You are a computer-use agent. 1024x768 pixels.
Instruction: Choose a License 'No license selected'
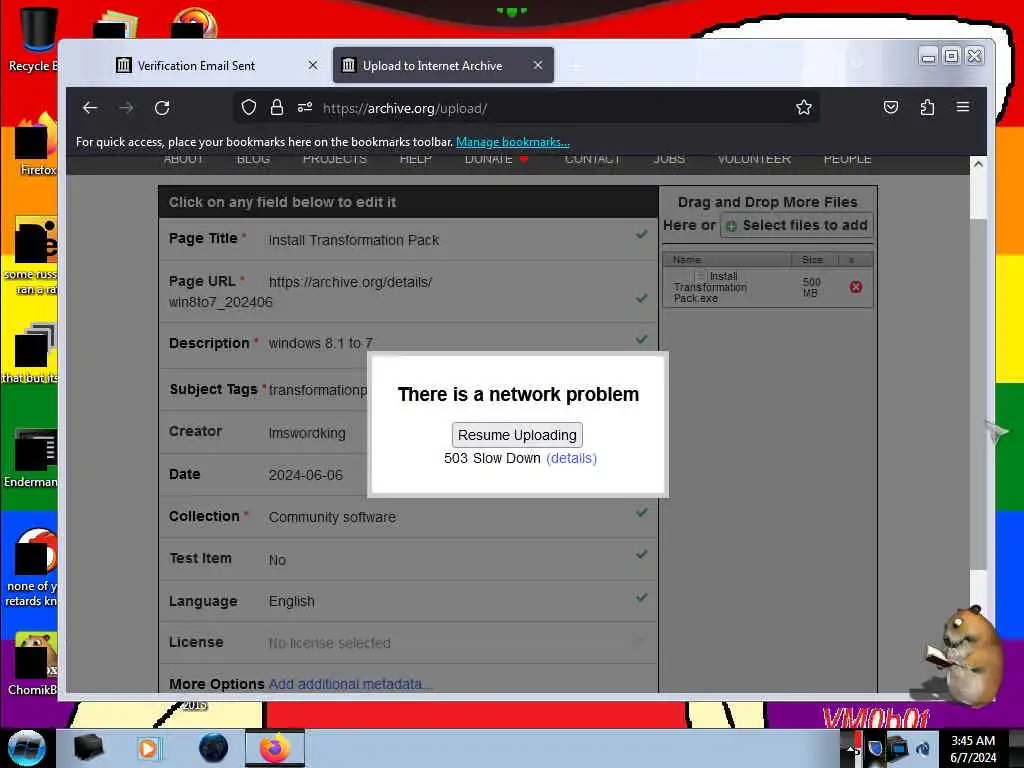pyautogui.click(x=330, y=643)
